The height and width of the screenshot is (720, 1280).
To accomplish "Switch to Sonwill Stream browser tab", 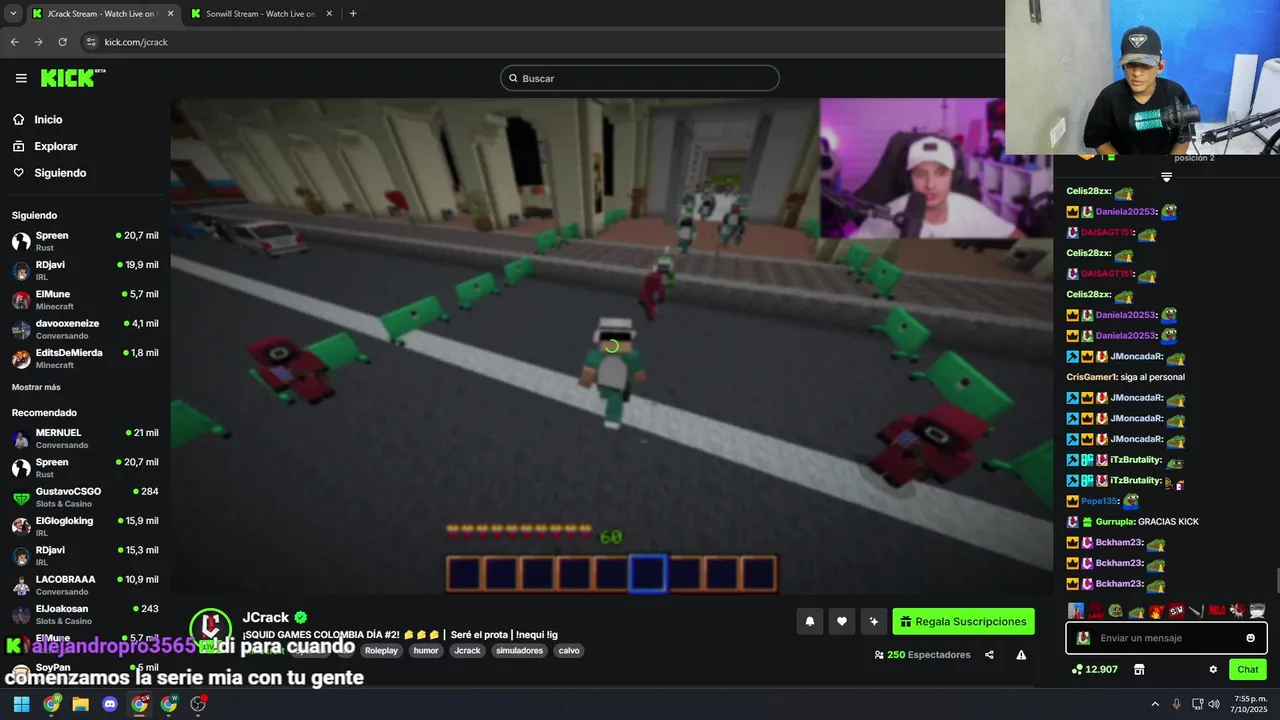I will [260, 14].
